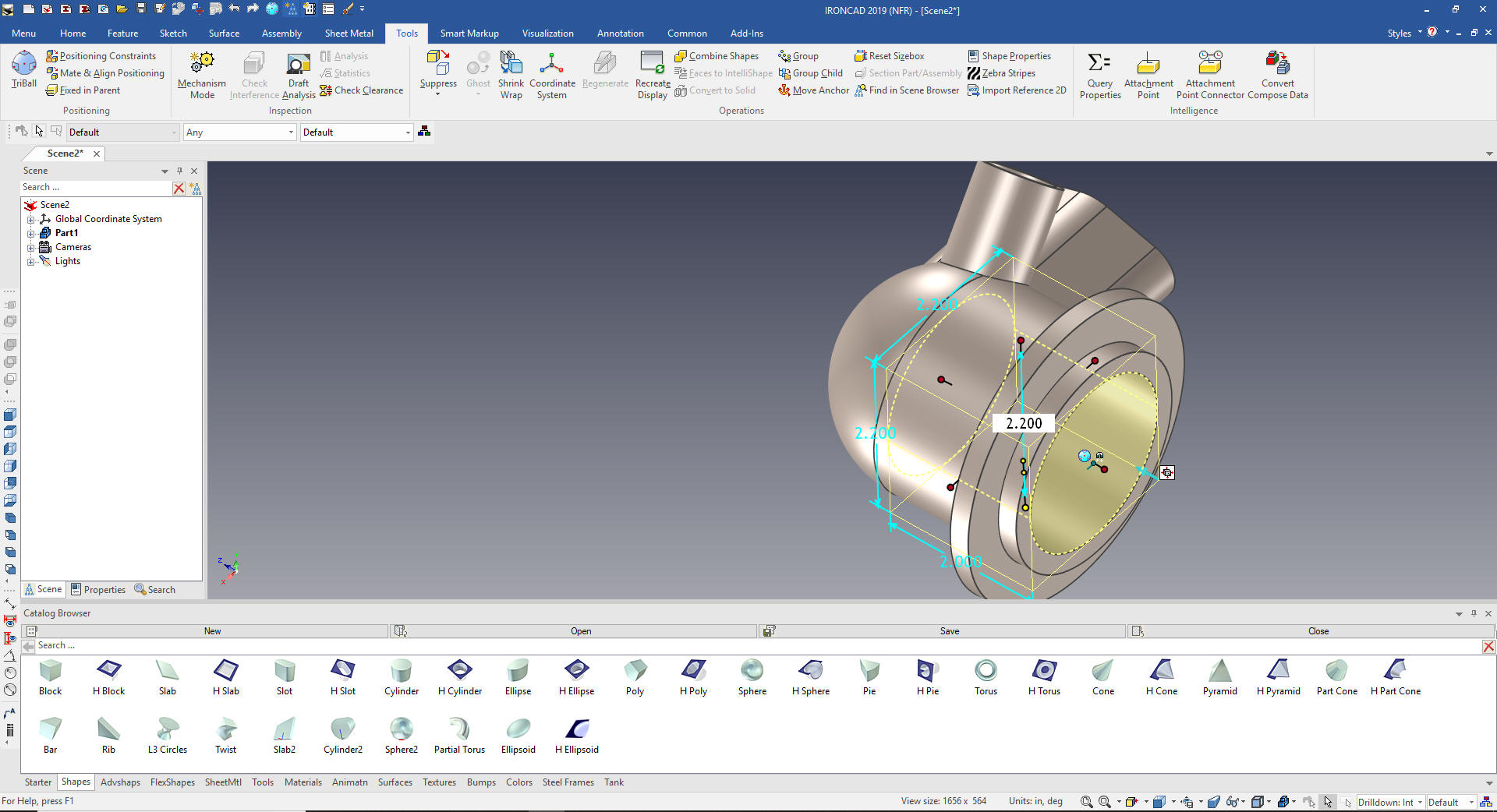
Task: Insert an Attachment Point
Action: click(x=1148, y=75)
